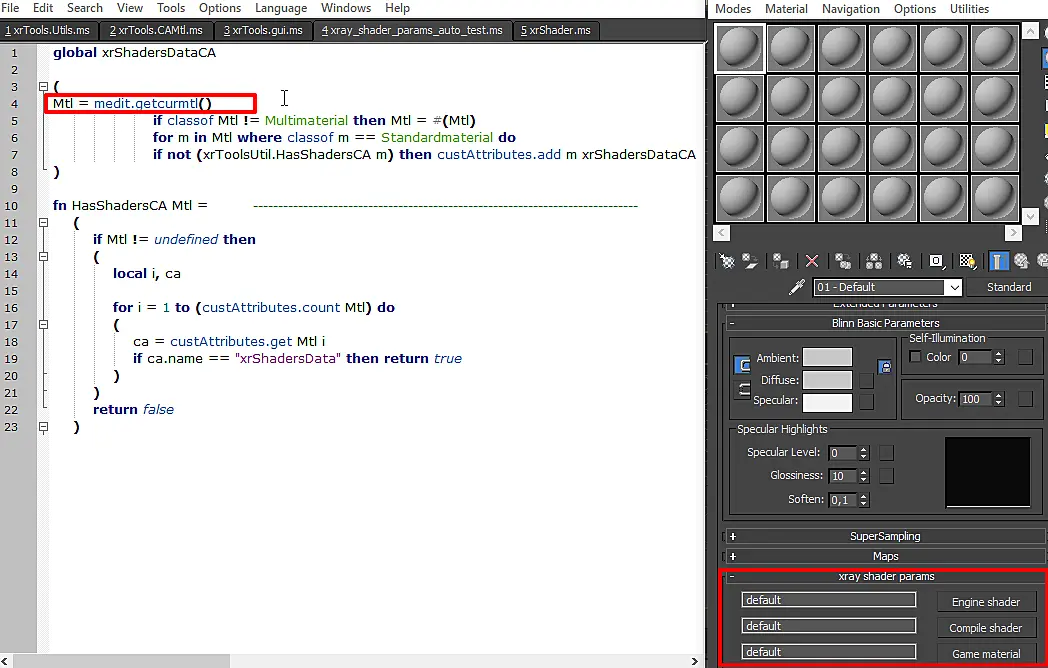The height and width of the screenshot is (668, 1048).
Task: Collapse the code fold at line 3
Action: 43,86
